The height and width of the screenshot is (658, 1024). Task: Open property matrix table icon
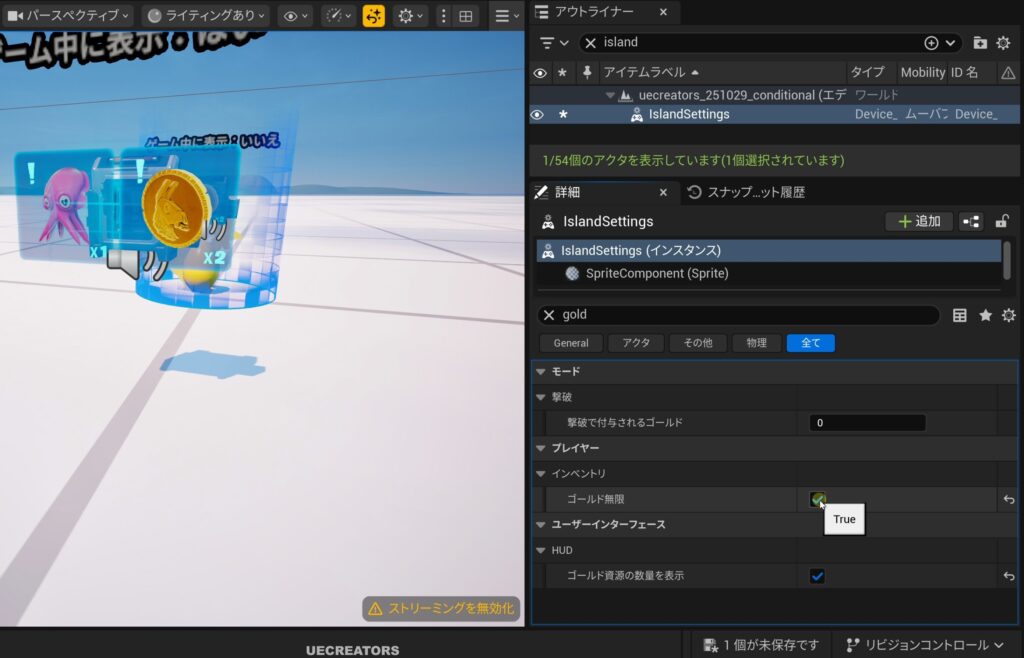tap(960, 315)
